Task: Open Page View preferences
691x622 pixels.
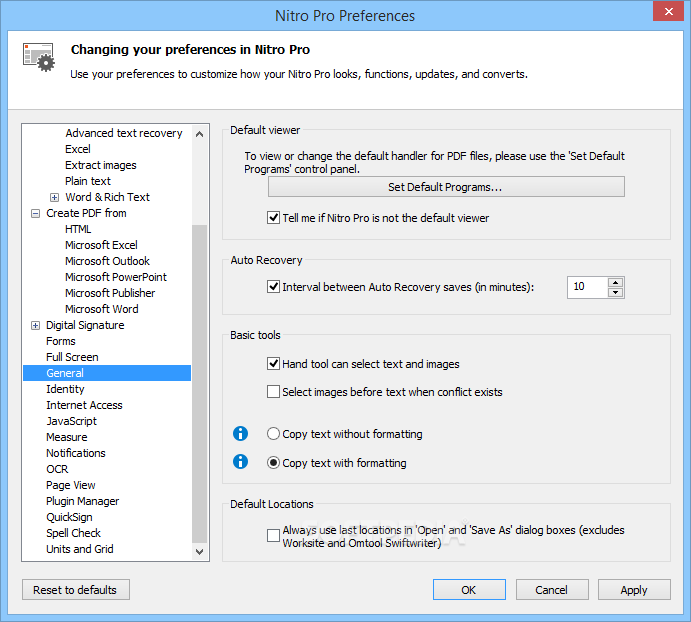Action: 71,485
